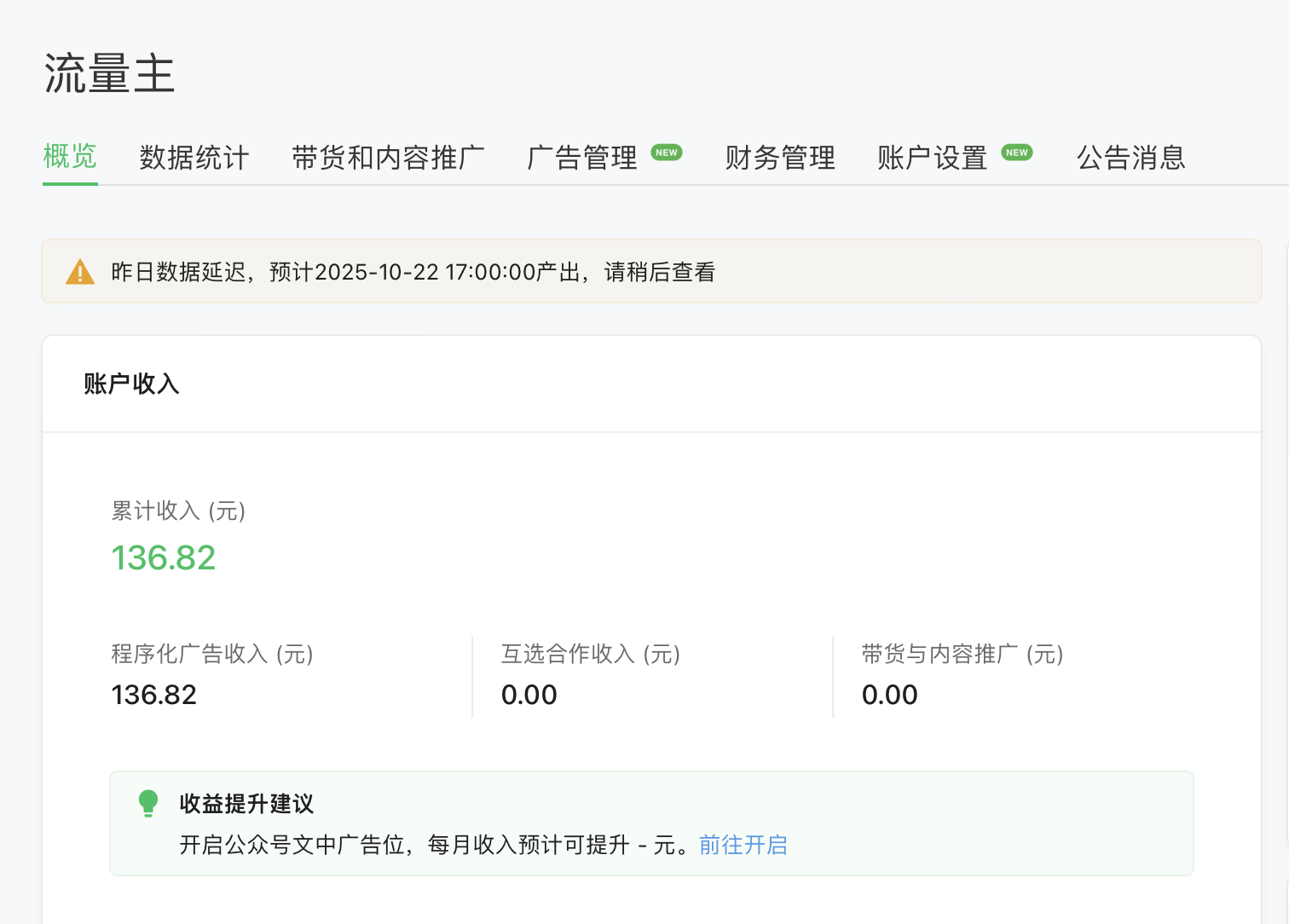
Task: Open the 财务管理 tab
Action: pos(780,158)
